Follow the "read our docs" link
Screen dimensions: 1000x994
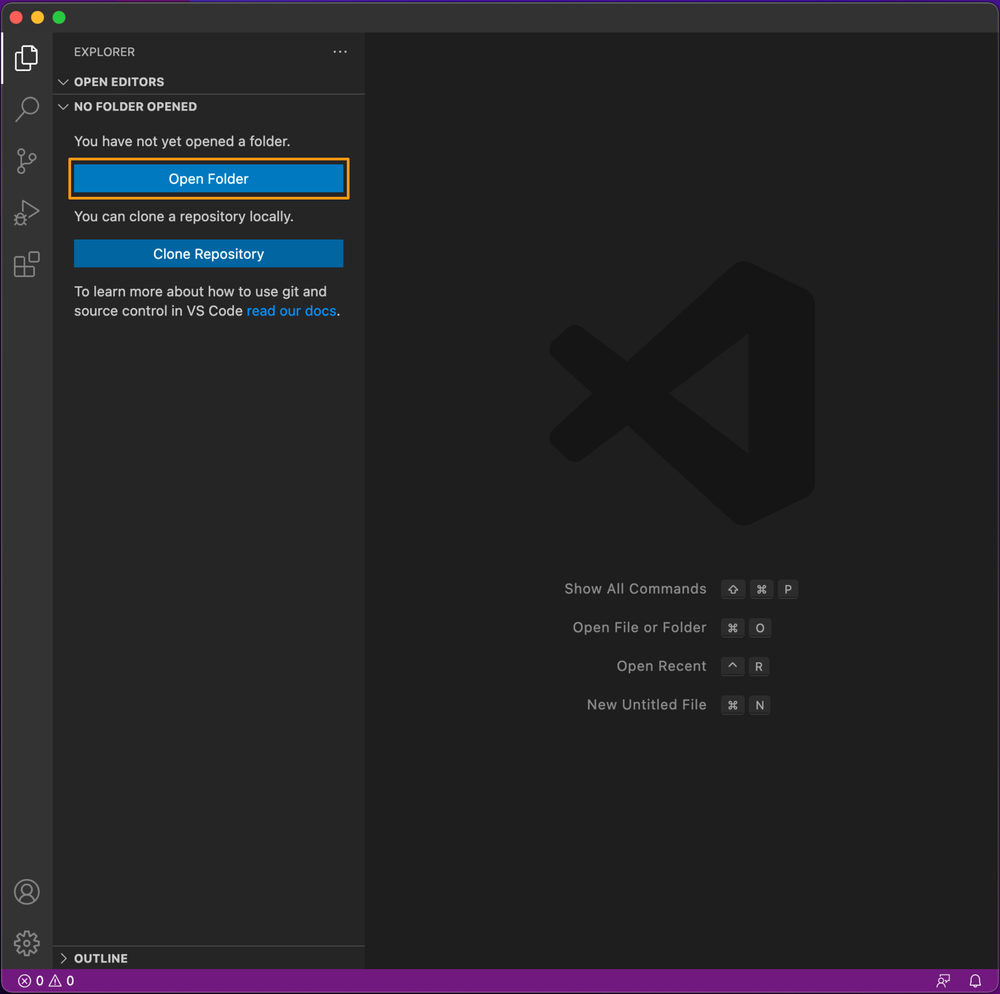pos(291,311)
